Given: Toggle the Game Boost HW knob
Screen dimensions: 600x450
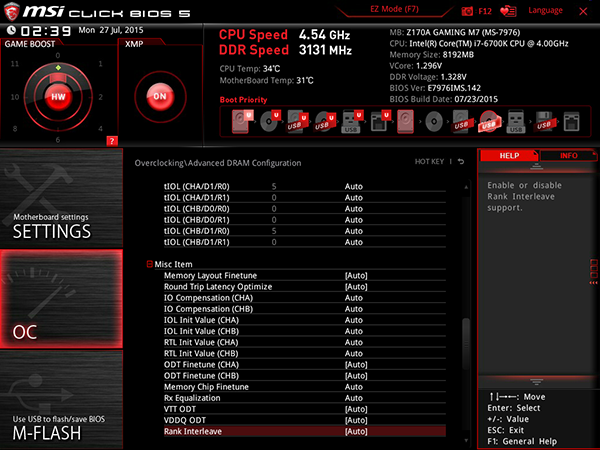Looking at the screenshot, I should click(x=58, y=97).
